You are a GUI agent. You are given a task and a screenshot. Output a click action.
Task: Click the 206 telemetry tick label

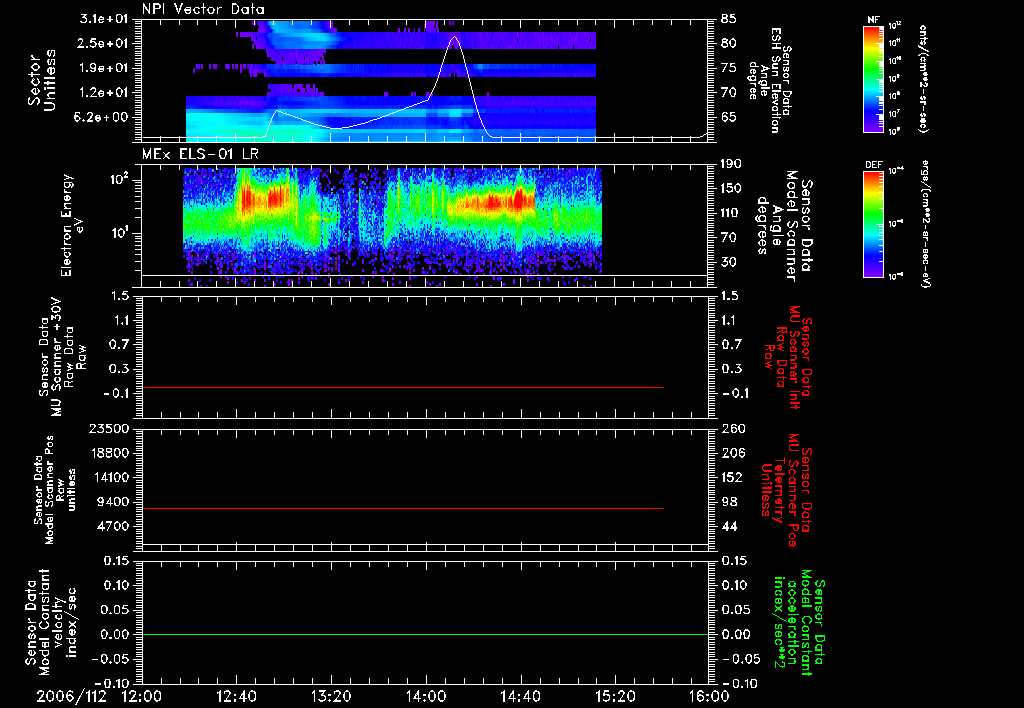[x=733, y=453]
